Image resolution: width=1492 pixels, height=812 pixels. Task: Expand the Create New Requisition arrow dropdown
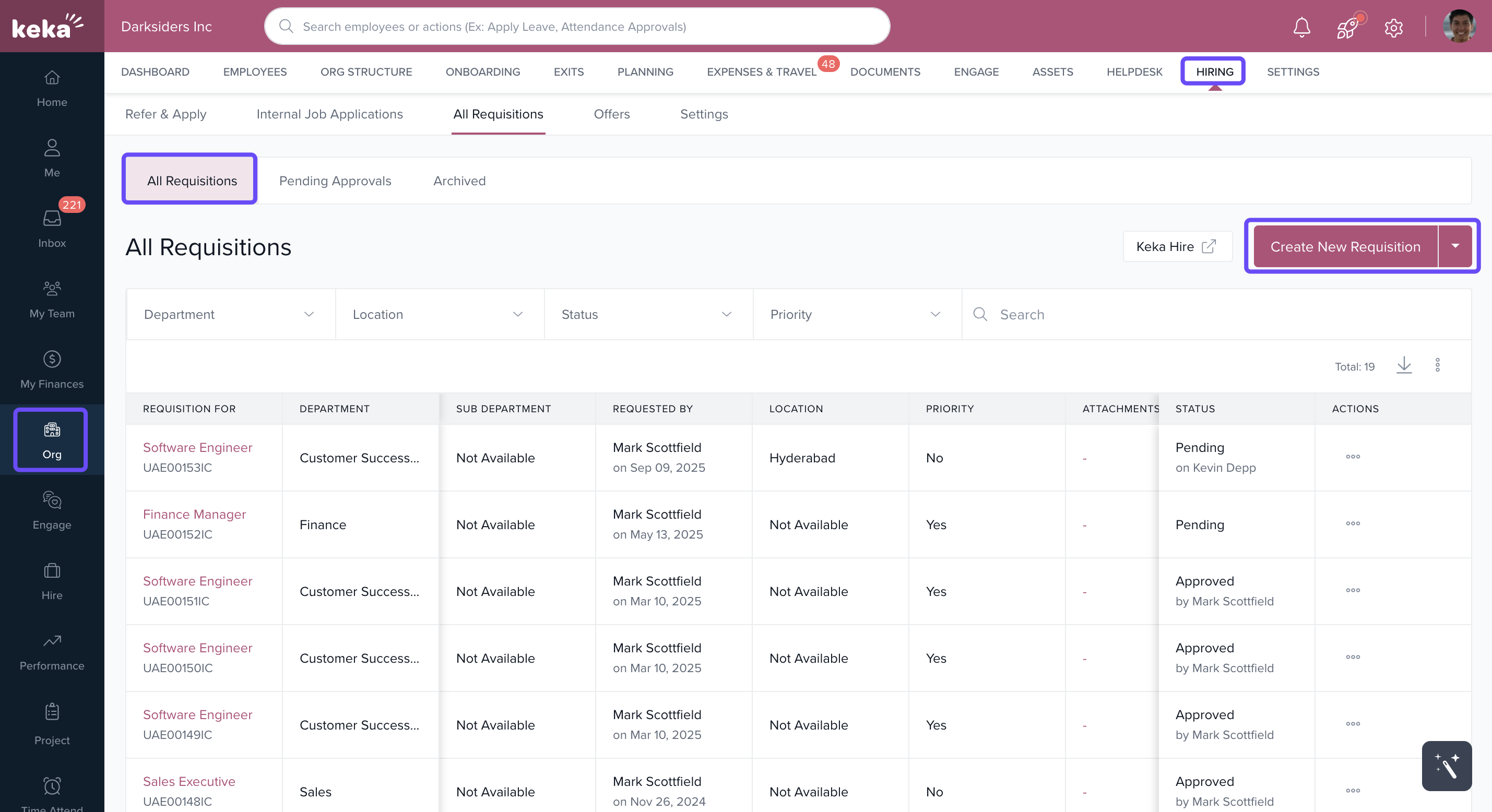(x=1455, y=246)
